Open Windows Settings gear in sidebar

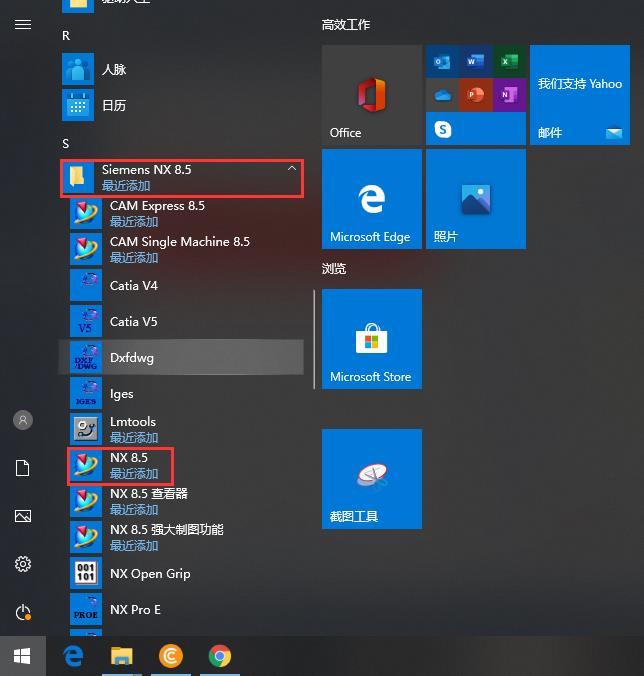(23, 564)
